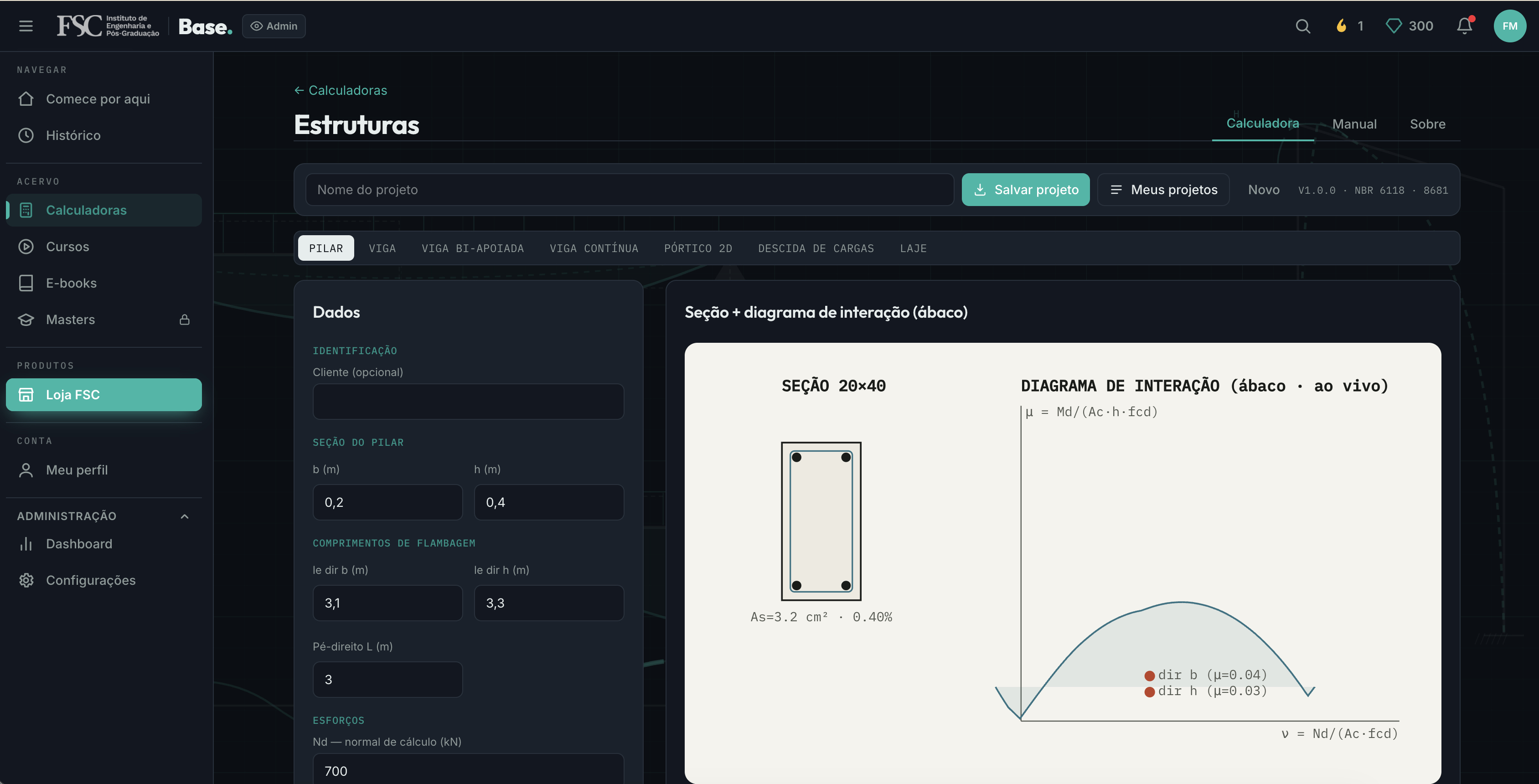The width and height of the screenshot is (1539, 784).
Task: Click the clock icon beside Histórico
Action: click(x=26, y=135)
